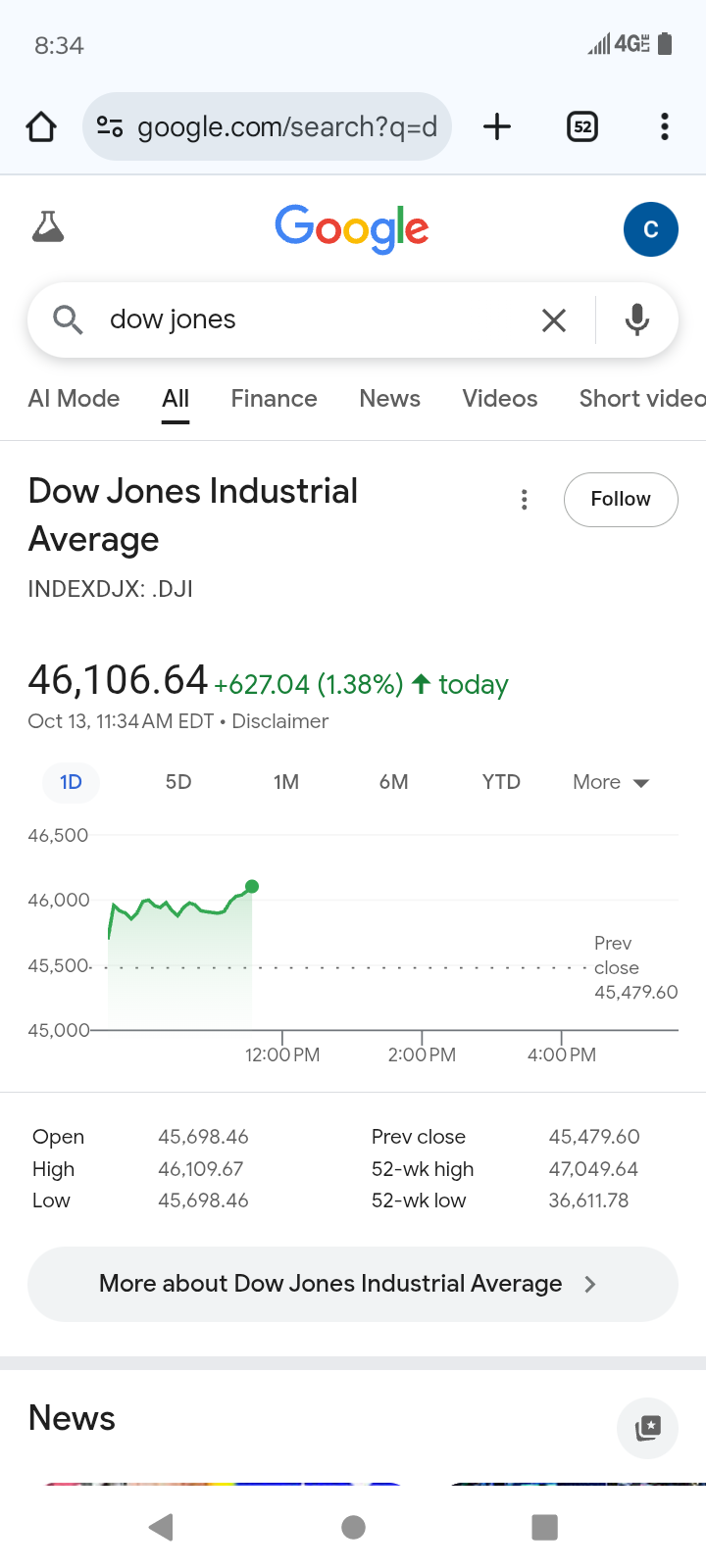
Task: Open Search Labs flask icon
Action: coord(48,227)
